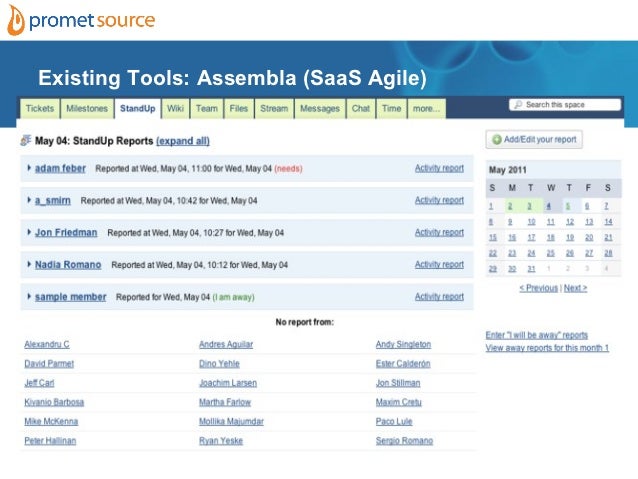This screenshot has height=479, width=638.
Task: Go to Previous month in calendar
Action: click(x=538, y=288)
